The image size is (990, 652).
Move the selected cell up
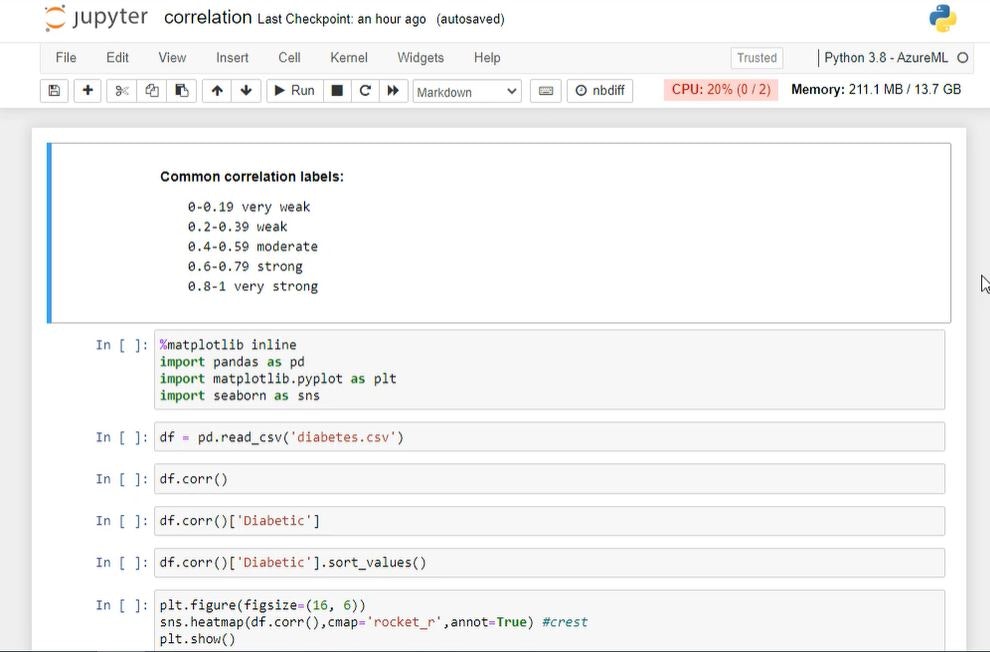click(216, 91)
